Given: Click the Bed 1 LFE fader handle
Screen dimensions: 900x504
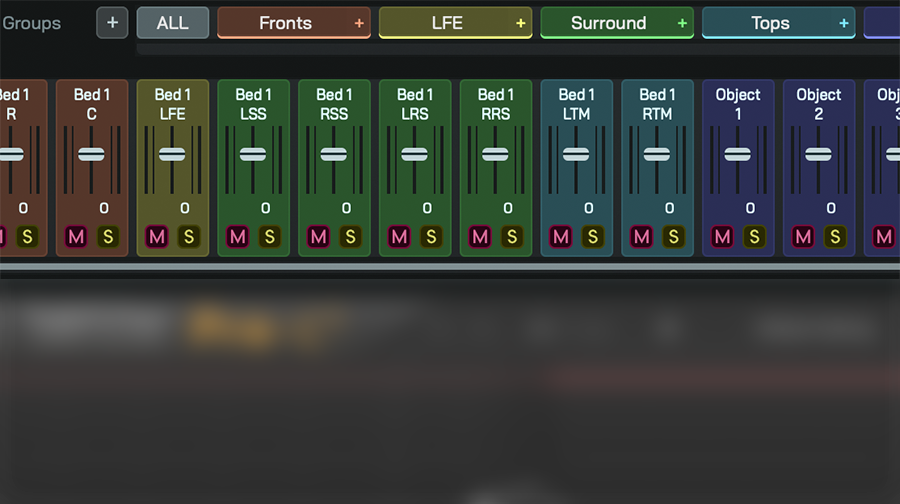Looking at the screenshot, I should click(172, 154).
